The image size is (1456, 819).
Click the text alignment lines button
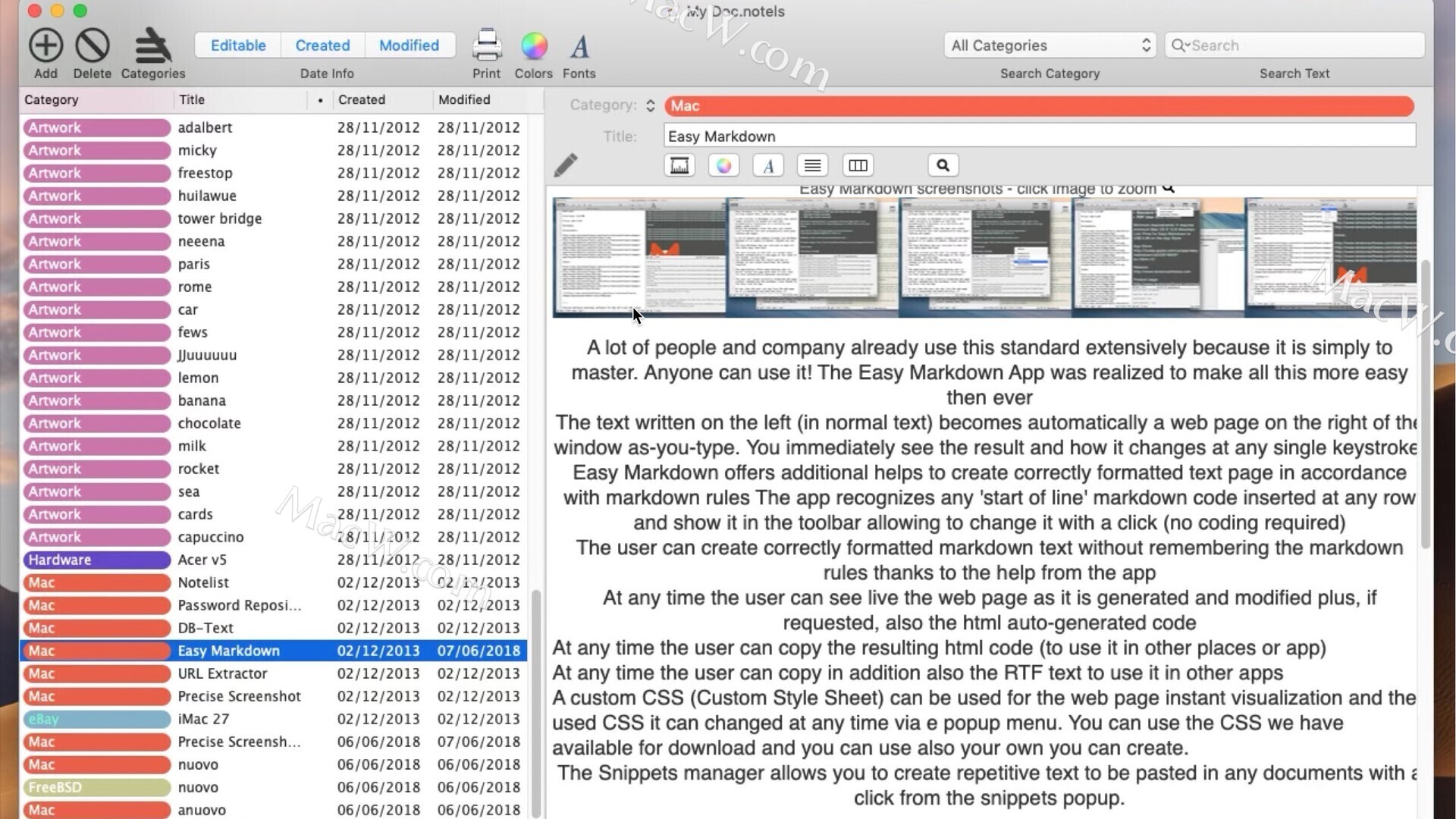point(813,165)
